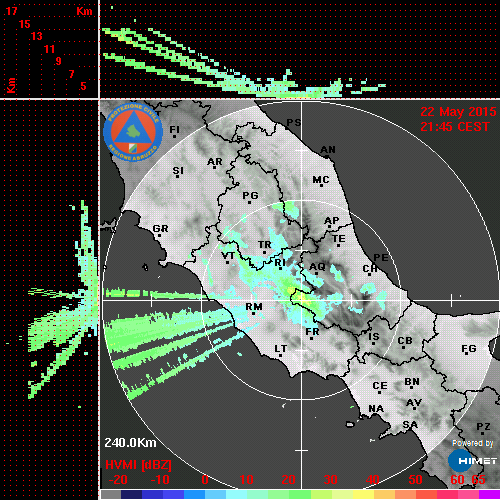This screenshot has width=500, height=500.
Task: Click the 'CB' city label
Action: click(x=405, y=341)
